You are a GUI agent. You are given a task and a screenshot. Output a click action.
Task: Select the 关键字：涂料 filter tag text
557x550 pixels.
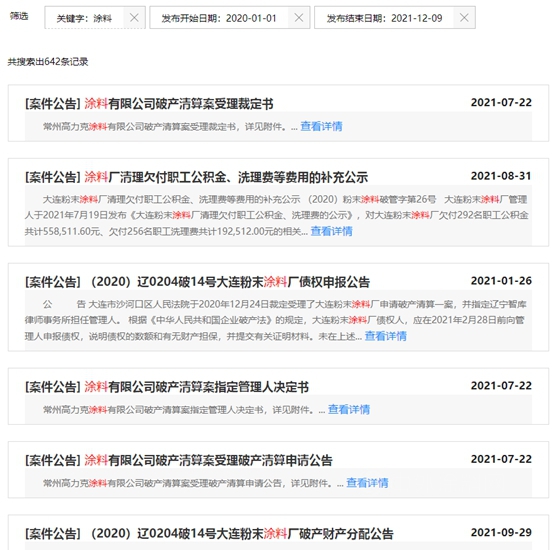tap(84, 18)
